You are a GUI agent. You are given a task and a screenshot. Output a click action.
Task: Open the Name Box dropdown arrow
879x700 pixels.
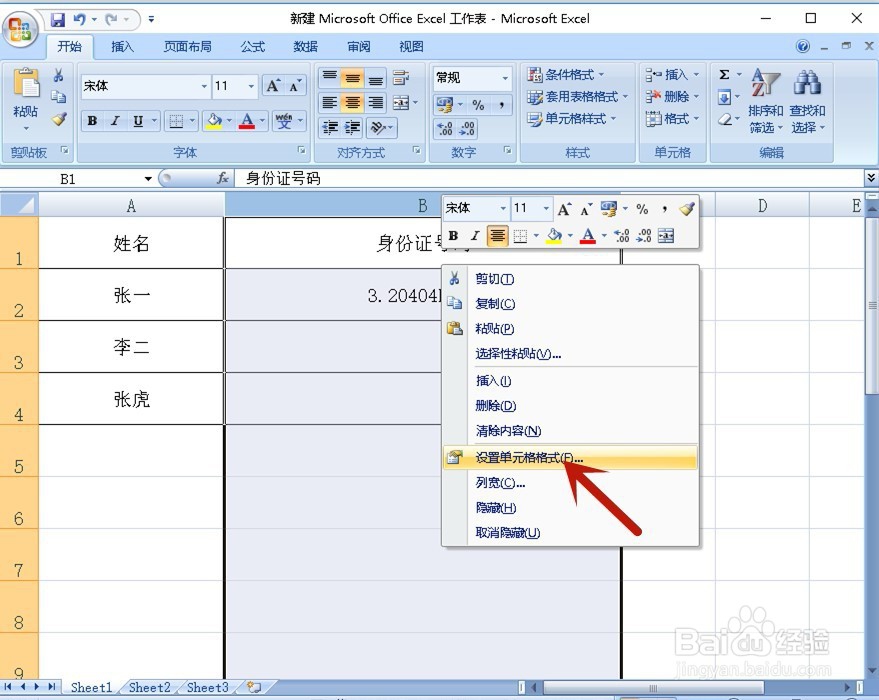(148, 179)
